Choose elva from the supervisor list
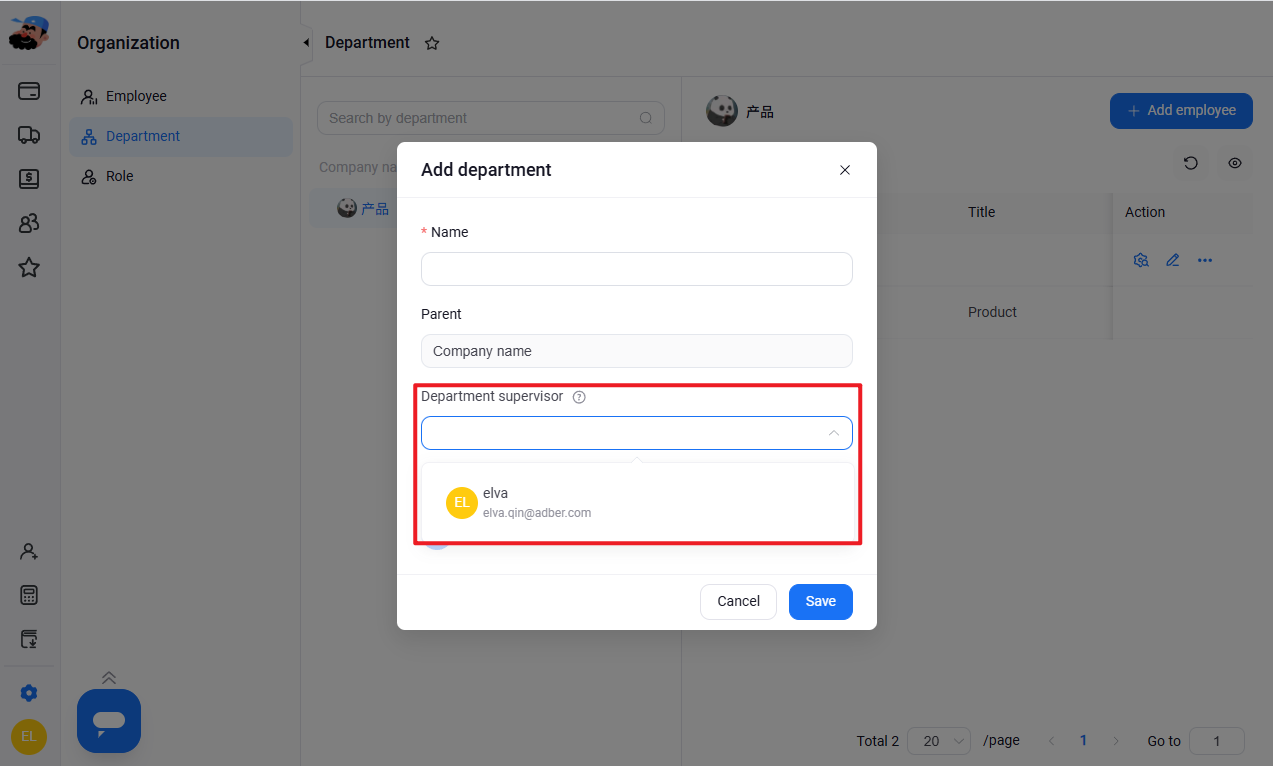 [638, 502]
